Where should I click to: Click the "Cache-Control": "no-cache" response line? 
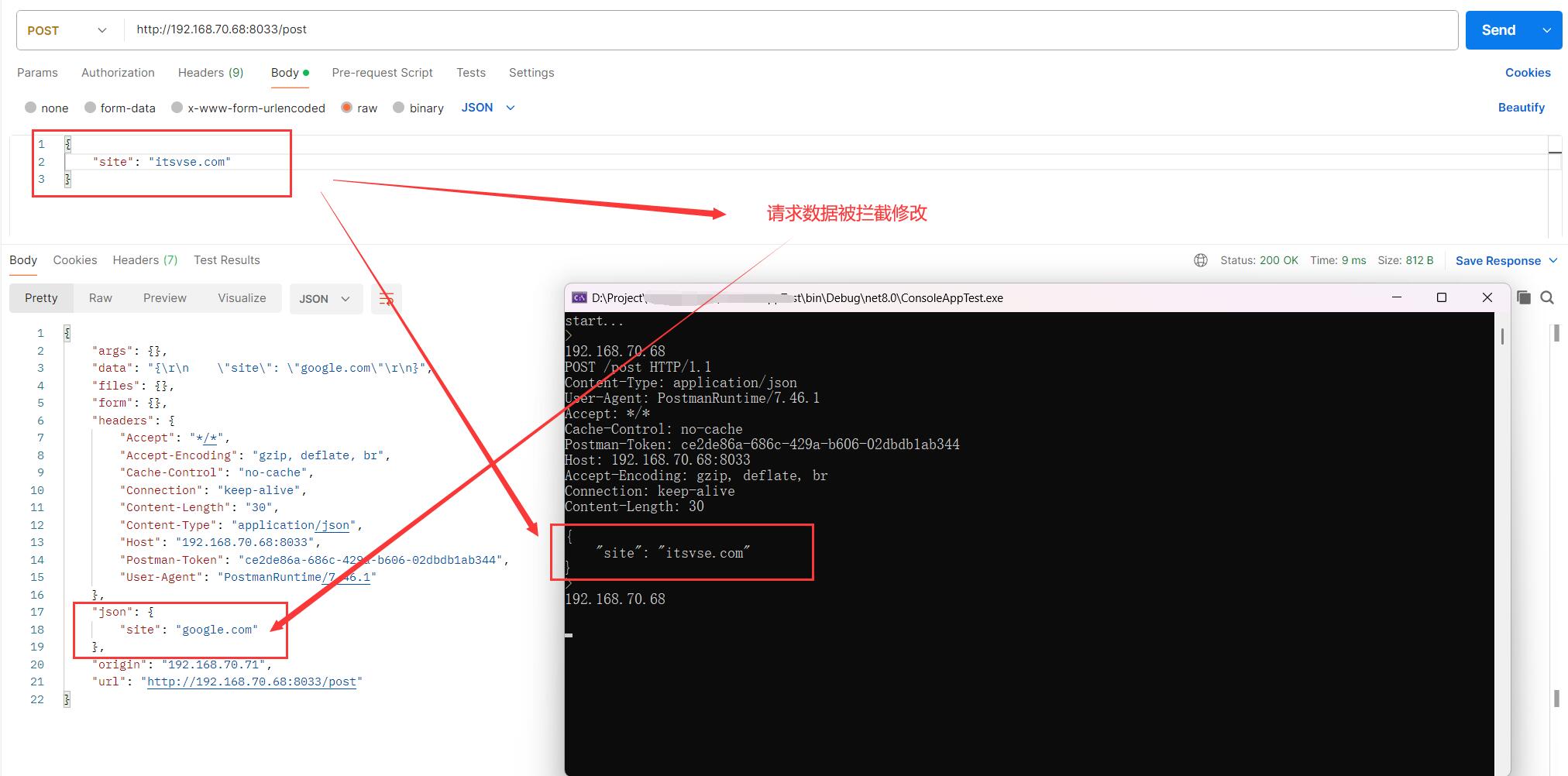click(216, 472)
